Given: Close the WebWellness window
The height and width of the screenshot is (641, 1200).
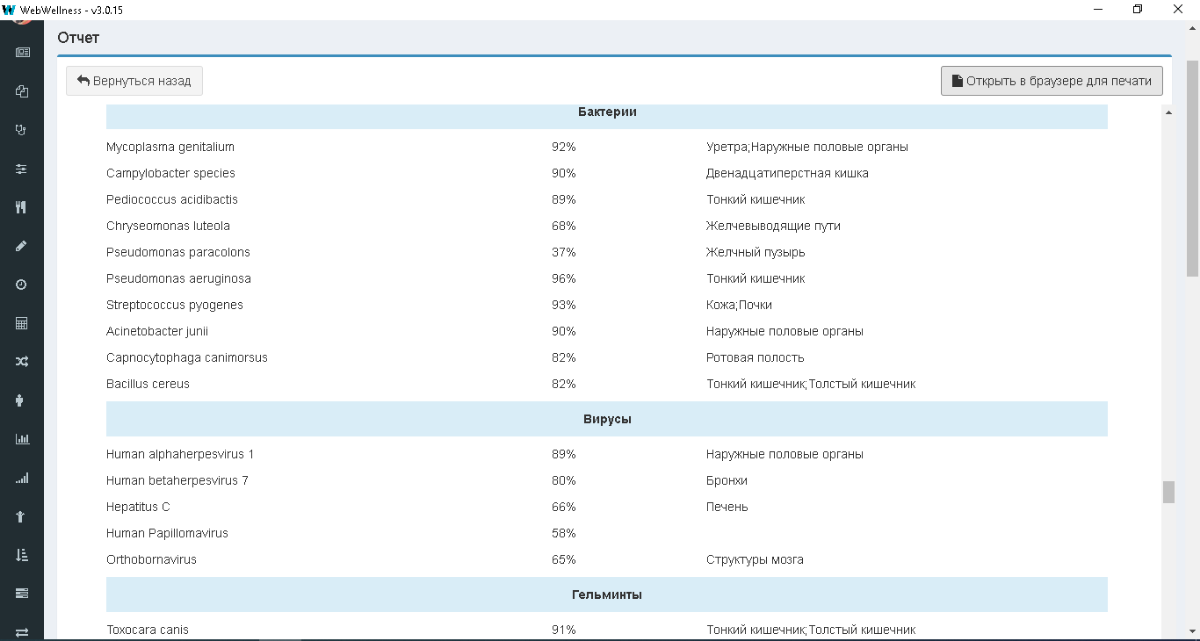Looking at the screenshot, I should pyautogui.click(x=1178, y=9).
